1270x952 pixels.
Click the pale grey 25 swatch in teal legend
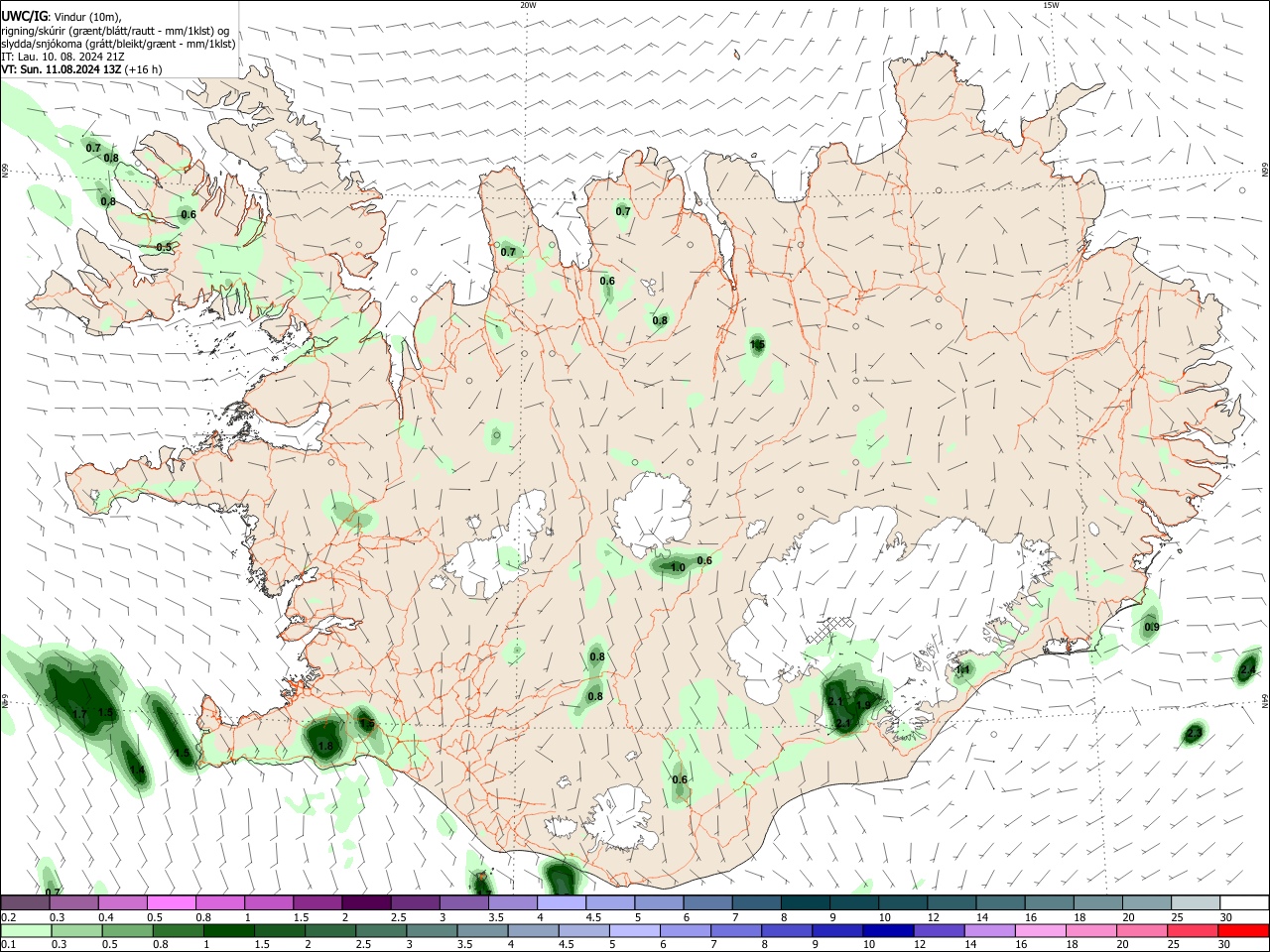click(x=1196, y=902)
